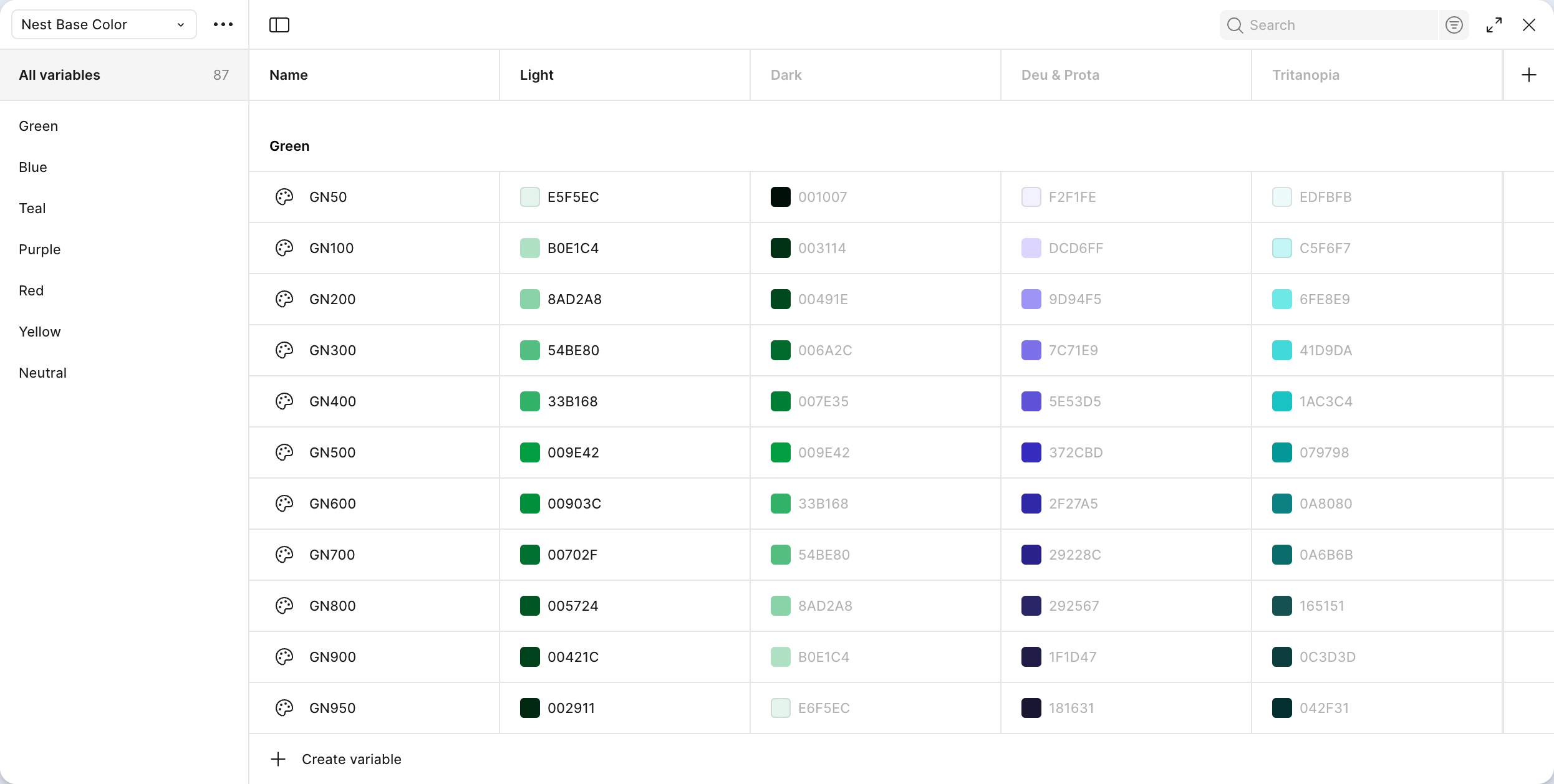Screen dimensions: 1554x784
Task: Click the 0C3D3D Tritanopia value text
Action: point(1328,657)
